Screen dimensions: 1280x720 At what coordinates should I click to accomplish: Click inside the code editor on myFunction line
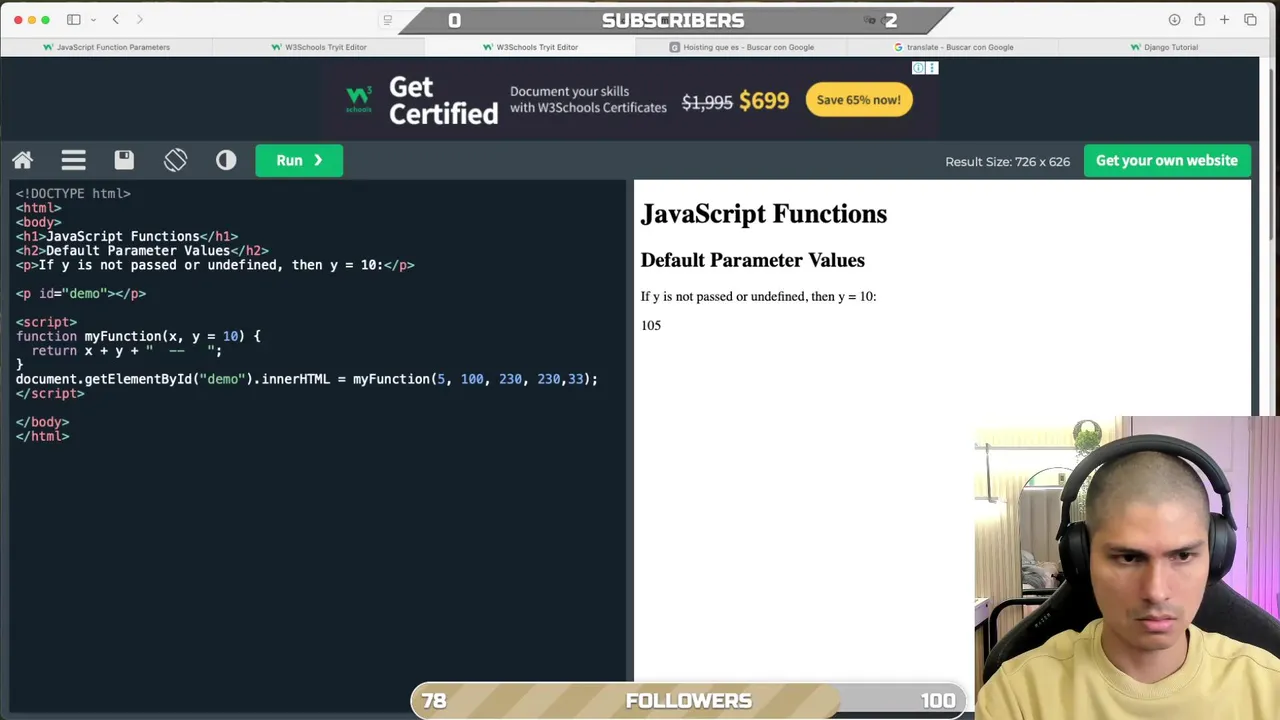point(138,337)
